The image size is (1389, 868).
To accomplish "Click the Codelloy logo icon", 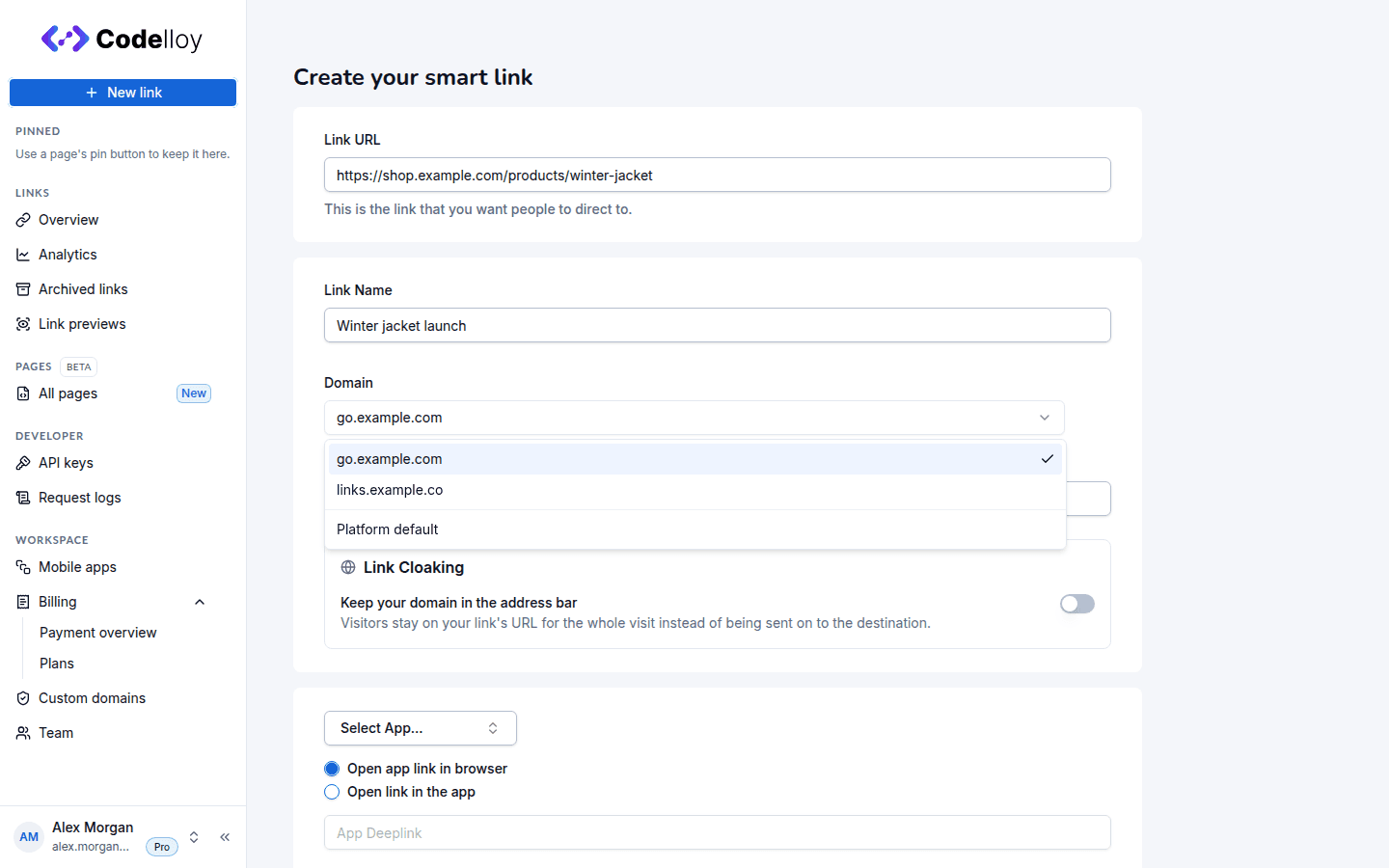I will click(x=65, y=39).
